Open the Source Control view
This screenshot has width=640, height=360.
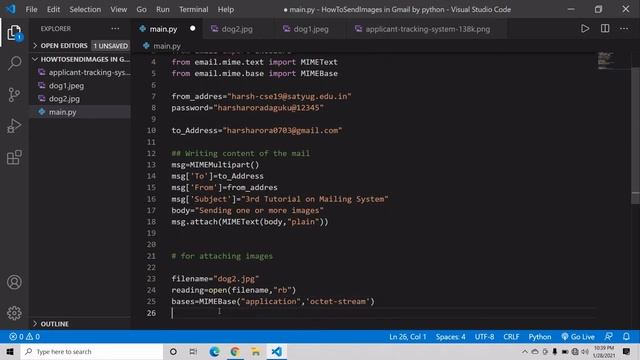pyautogui.click(x=14, y=95)
